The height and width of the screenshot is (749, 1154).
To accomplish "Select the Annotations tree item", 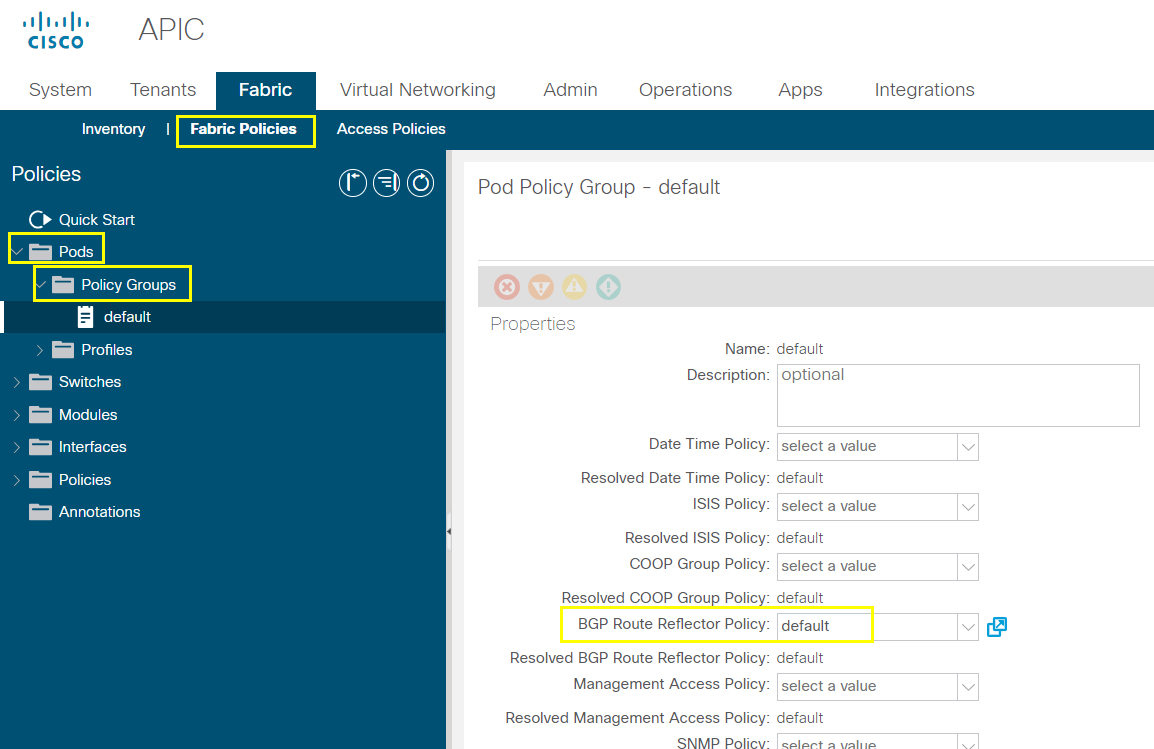I will [99, 512].
